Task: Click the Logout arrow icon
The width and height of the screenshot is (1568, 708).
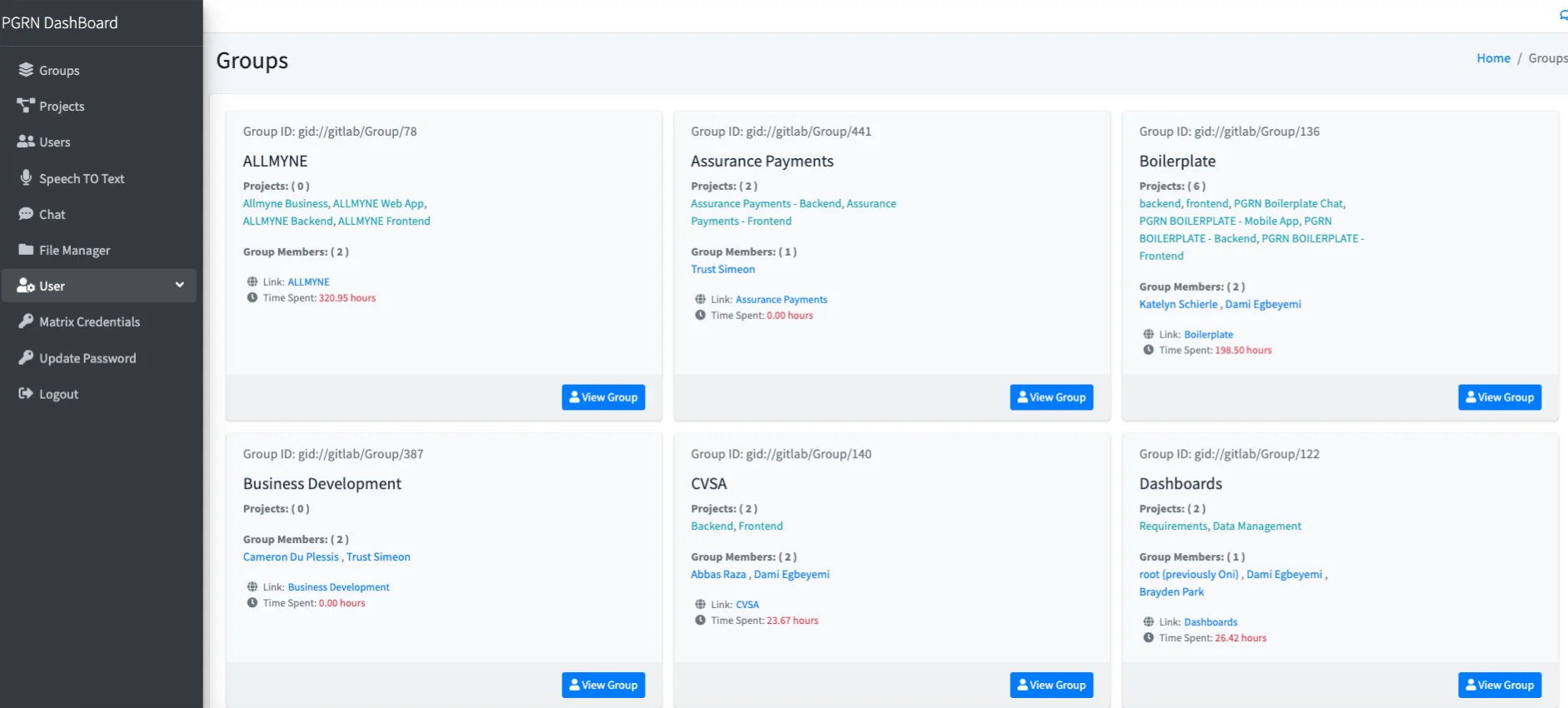Action: tap(26, 394)
